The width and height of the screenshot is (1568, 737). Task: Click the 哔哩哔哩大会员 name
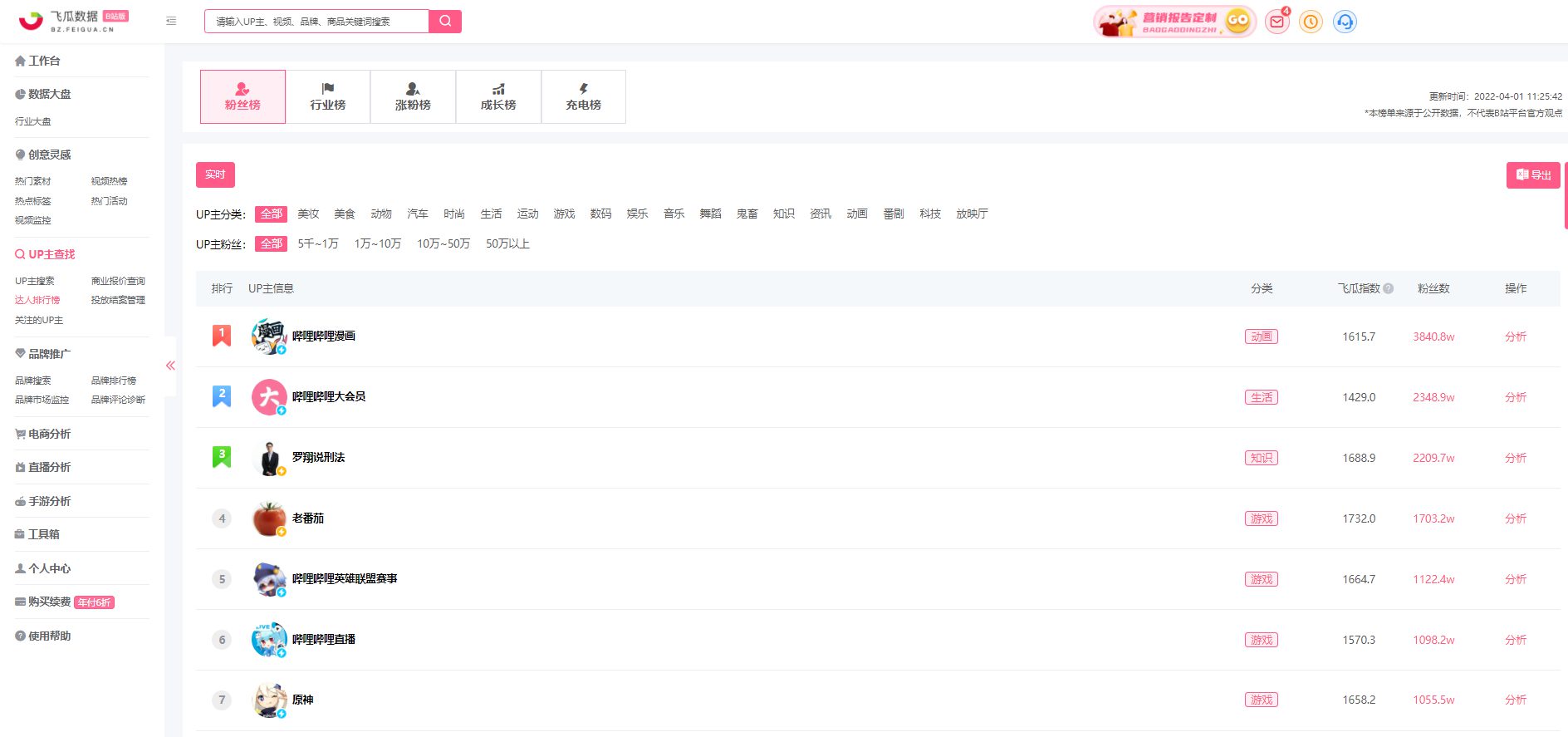coord(329,396)
